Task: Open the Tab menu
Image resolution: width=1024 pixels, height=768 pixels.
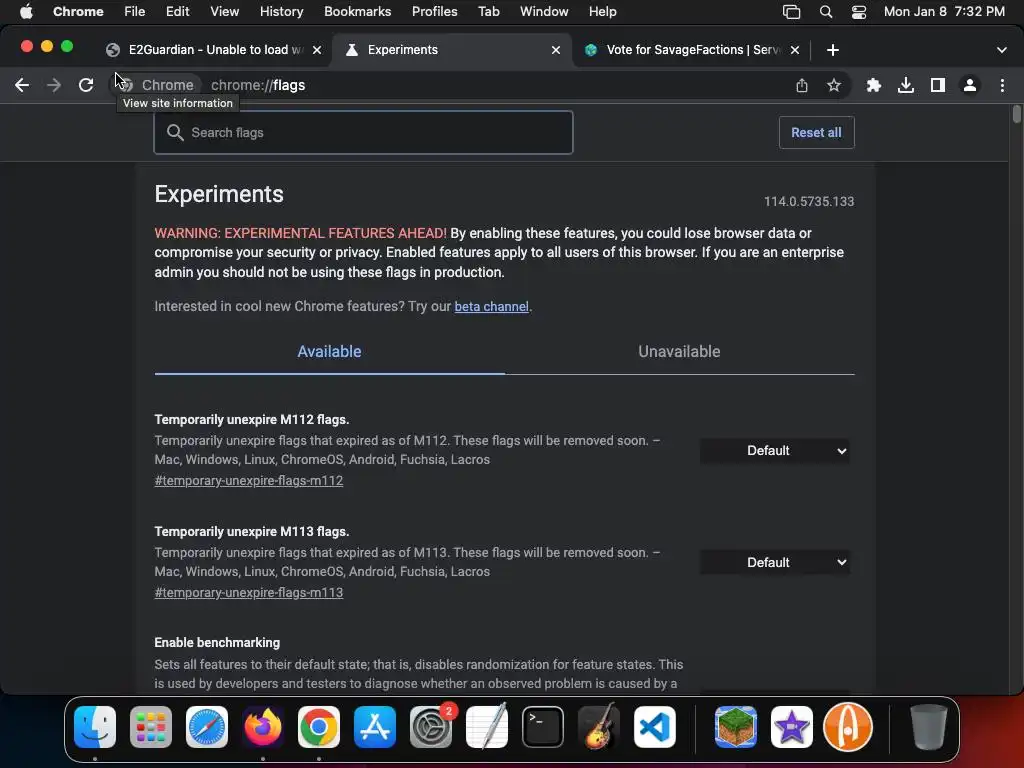Action: [488, 12]
